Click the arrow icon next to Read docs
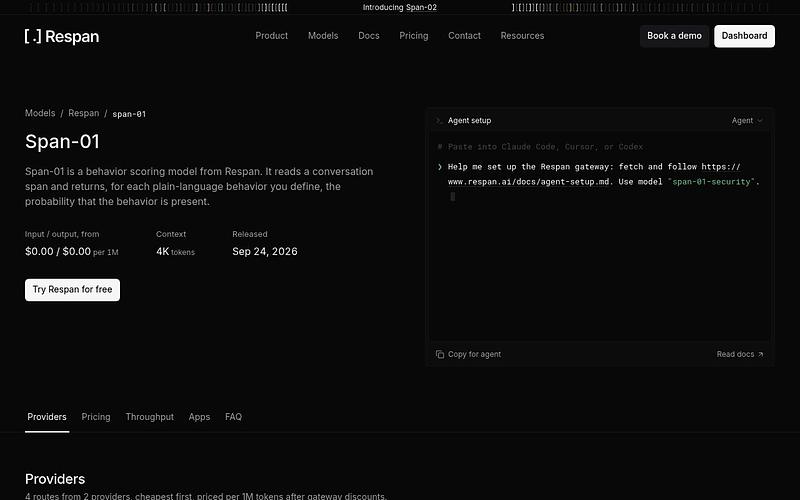Viewport: 800px width, 500px height. tap(760, 354)
